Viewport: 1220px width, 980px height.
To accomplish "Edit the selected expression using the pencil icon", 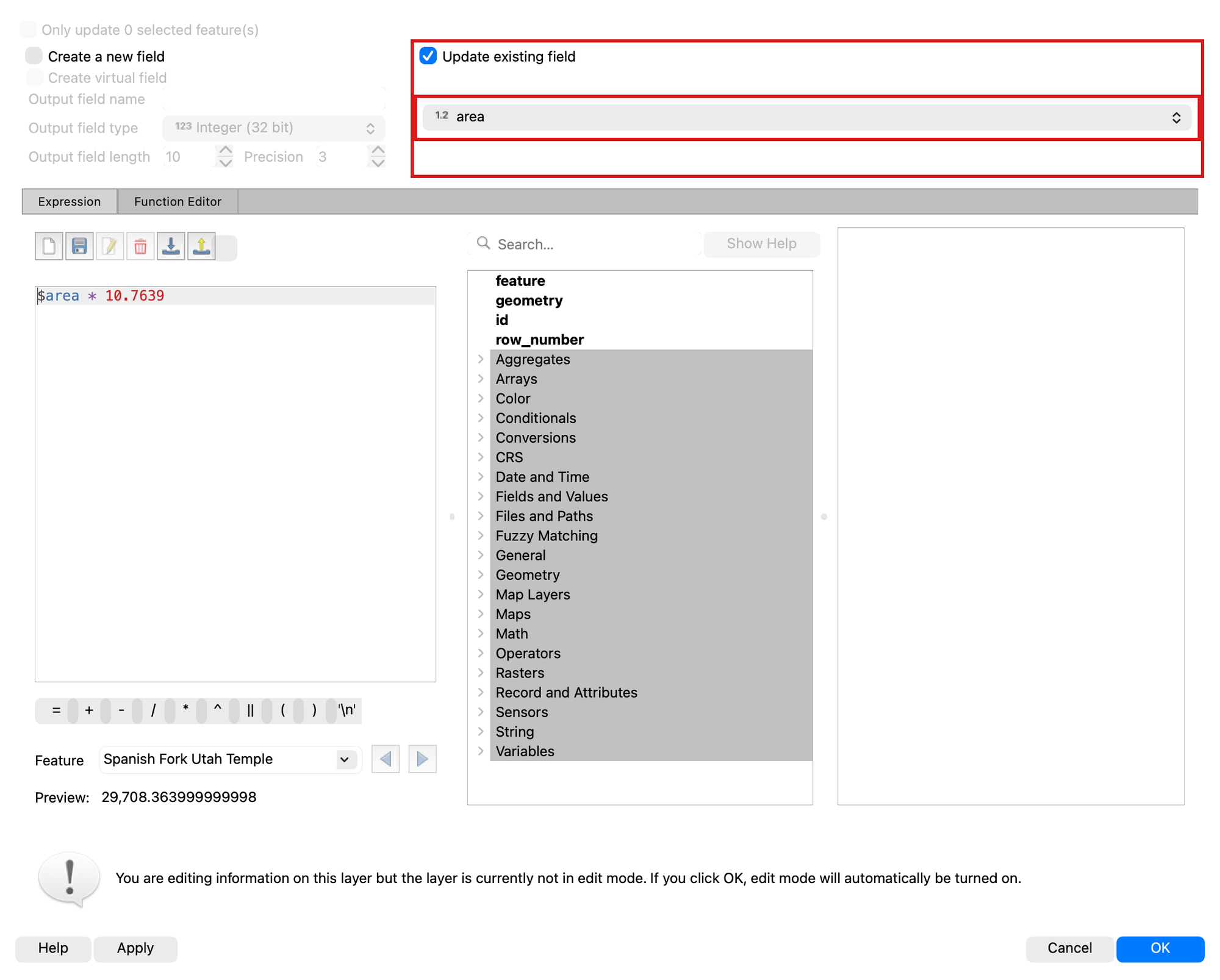I will [110, 246].
